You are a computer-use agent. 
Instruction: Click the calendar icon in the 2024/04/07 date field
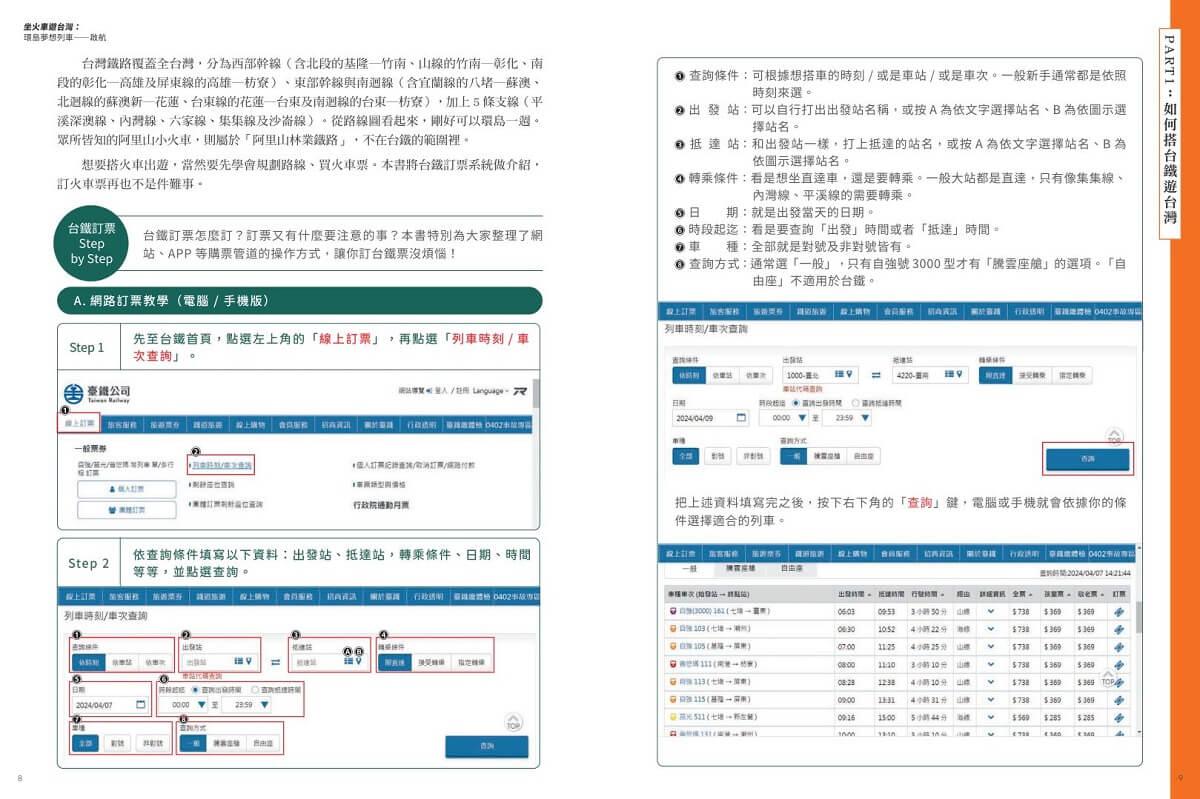click(141, 705)
